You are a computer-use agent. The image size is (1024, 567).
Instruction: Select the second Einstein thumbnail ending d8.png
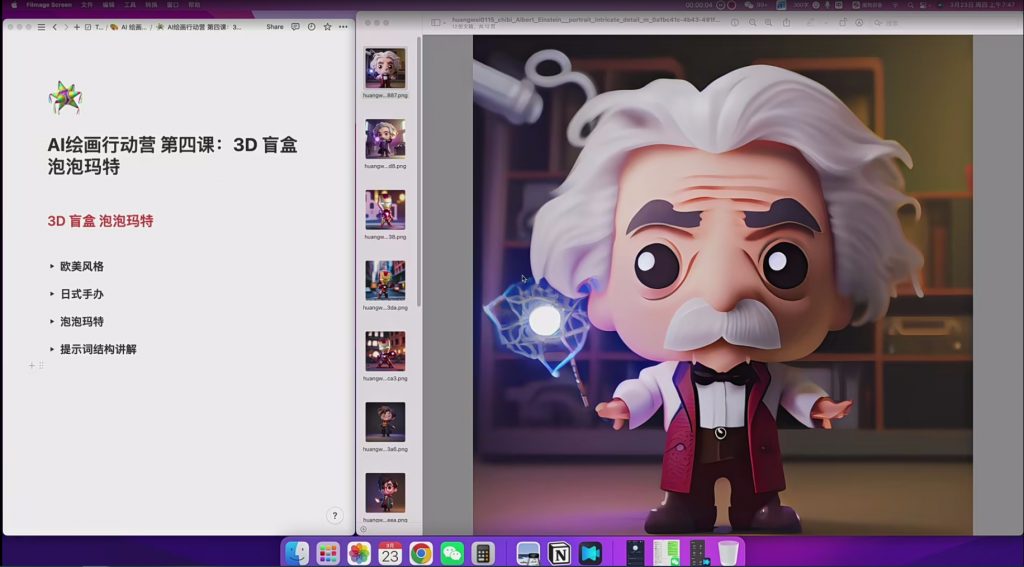tap(385, 138)
